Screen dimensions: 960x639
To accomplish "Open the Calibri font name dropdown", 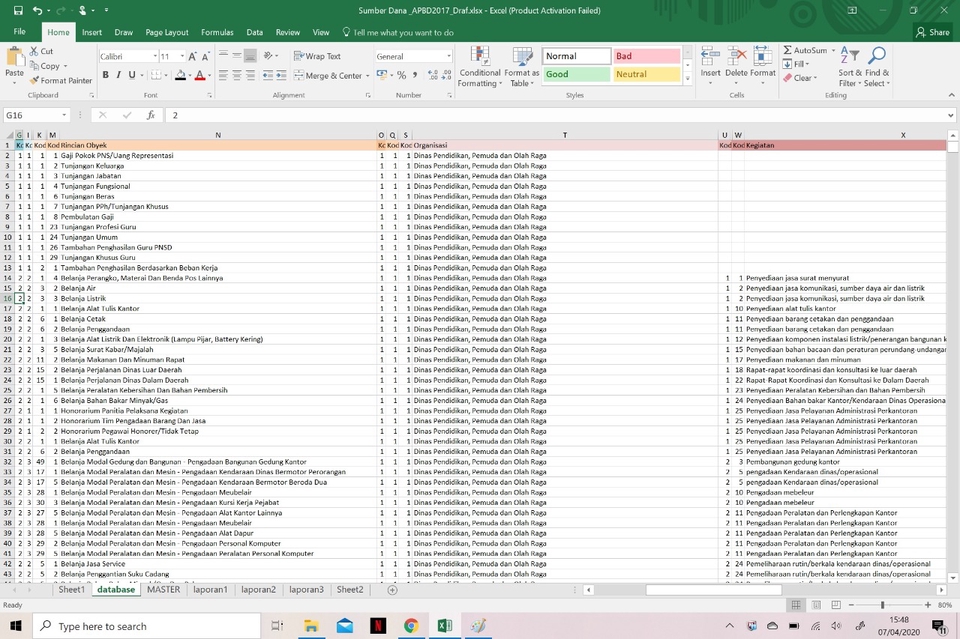I will [x=155, y=56].
